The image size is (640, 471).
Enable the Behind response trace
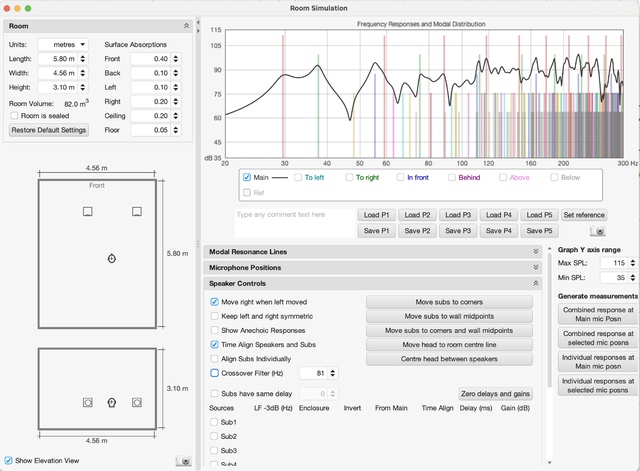[452, 177]
